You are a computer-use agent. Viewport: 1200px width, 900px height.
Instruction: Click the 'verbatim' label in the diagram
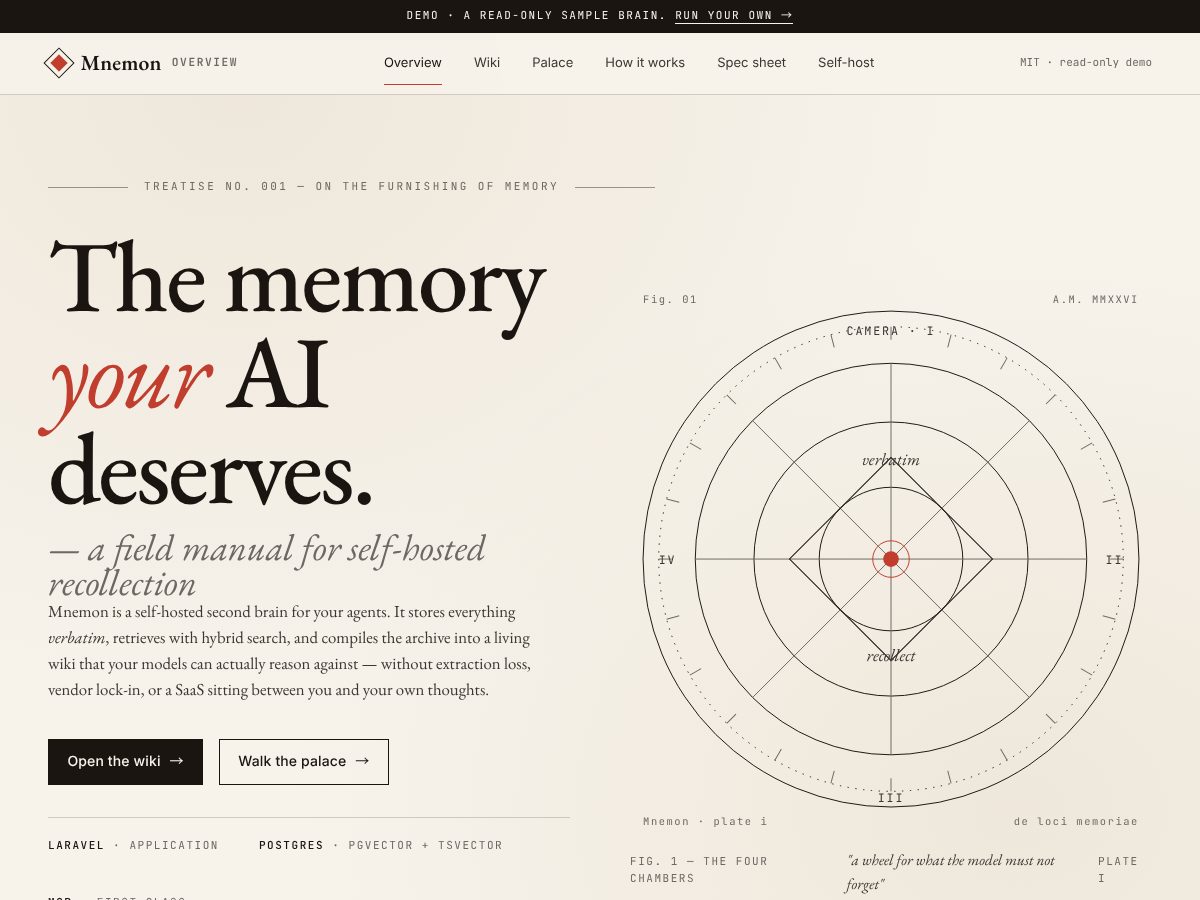click(891, 460)
